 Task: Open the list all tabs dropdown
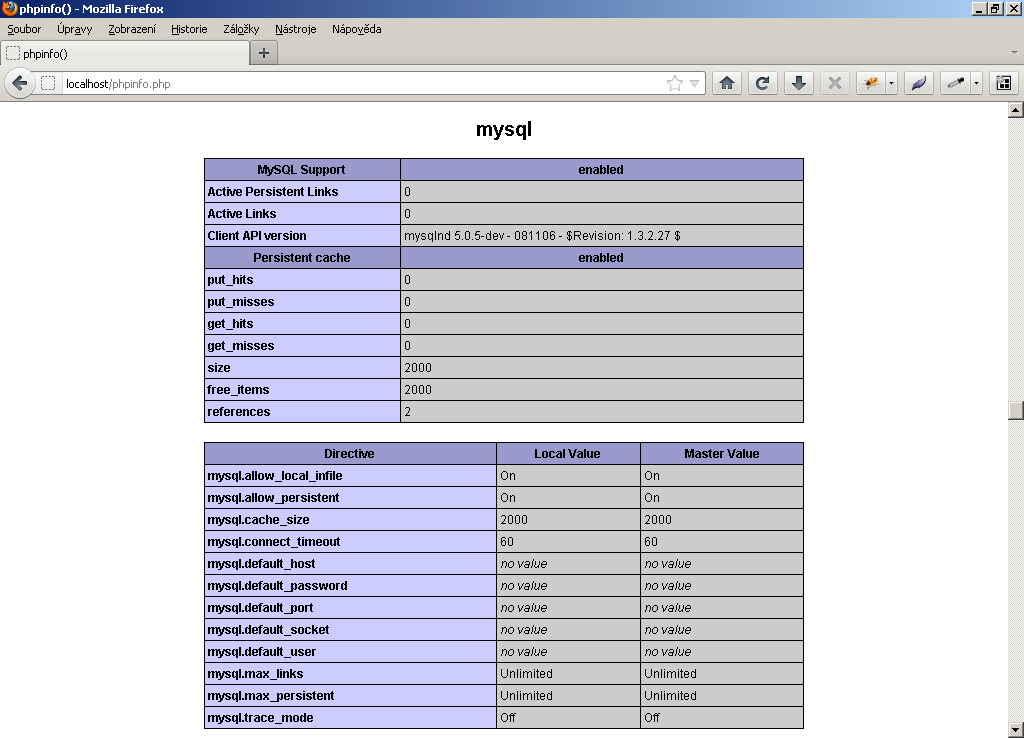[x=1013, y=52]
